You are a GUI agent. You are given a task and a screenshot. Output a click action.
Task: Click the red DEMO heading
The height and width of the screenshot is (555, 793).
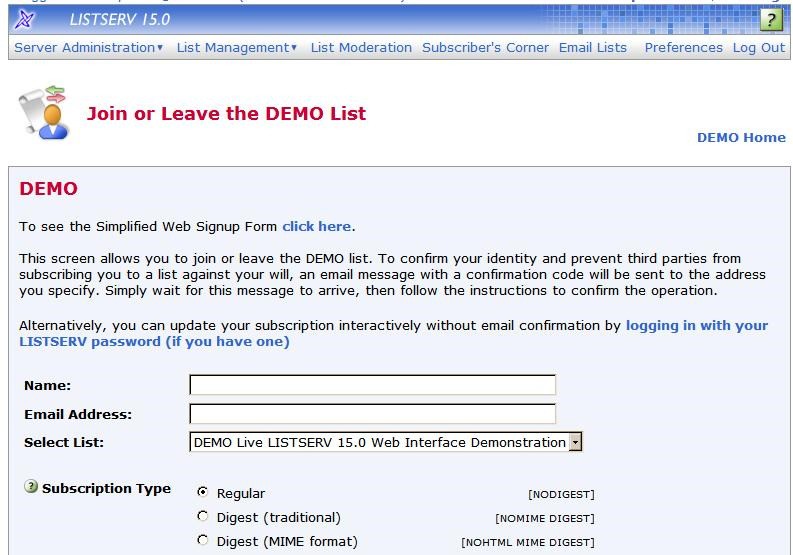pyautogui.click(x=49, y=189)
